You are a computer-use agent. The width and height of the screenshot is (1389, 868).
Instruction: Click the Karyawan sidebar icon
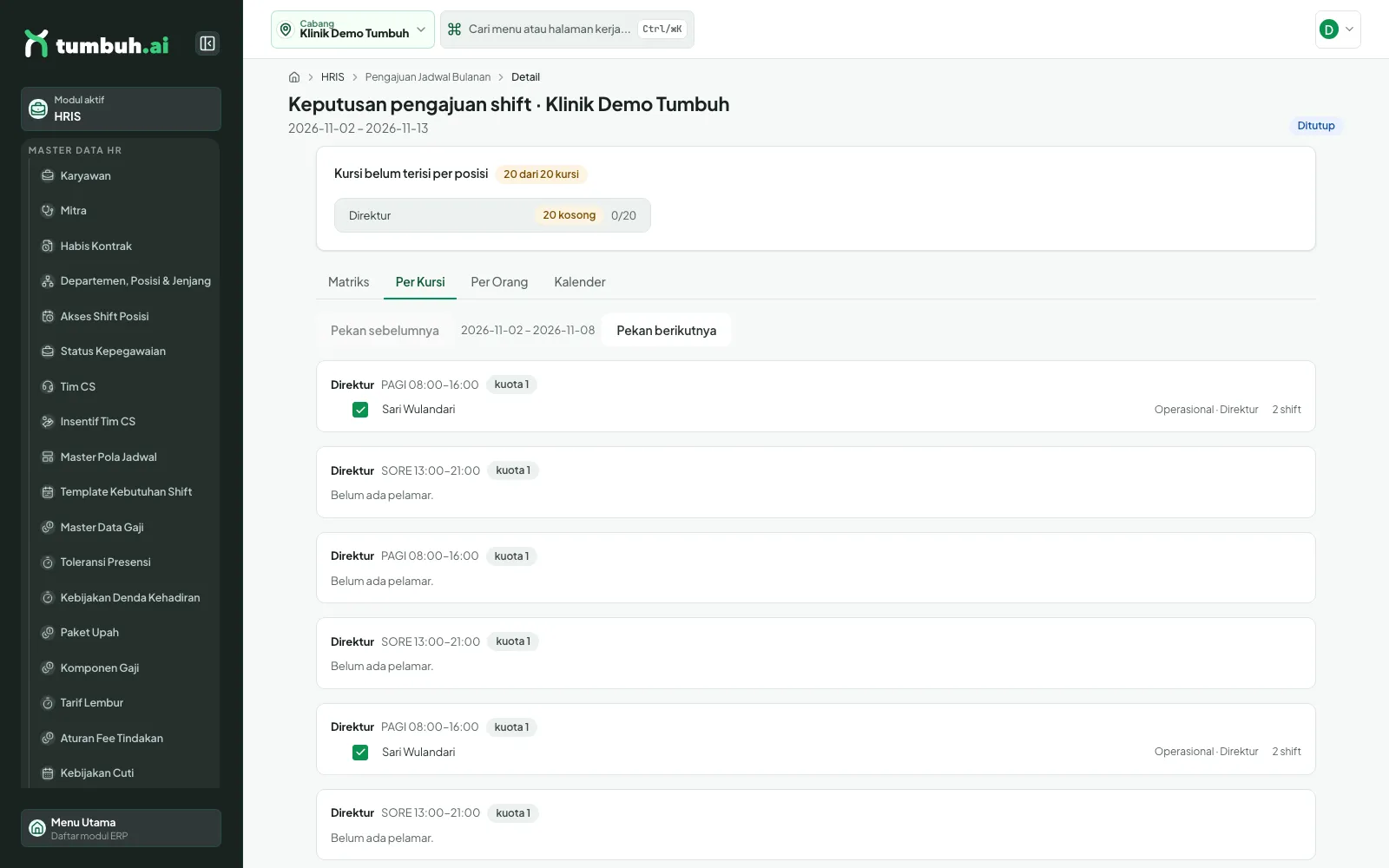[x=48, y=175]
